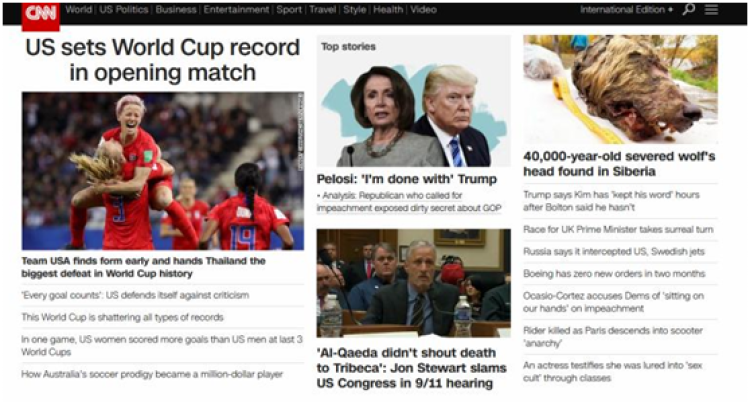
Task: Read "Pelosi: 'I'm done with' Trump" story
Action: (407, 179)
